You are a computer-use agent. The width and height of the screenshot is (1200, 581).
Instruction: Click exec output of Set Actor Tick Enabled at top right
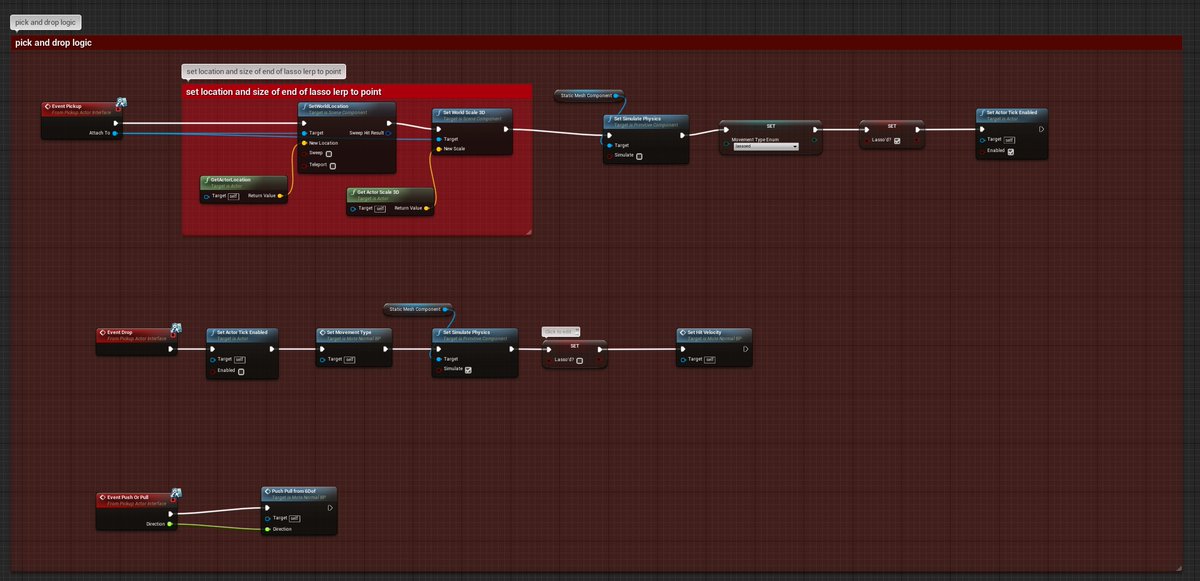tap(1041, 129)
